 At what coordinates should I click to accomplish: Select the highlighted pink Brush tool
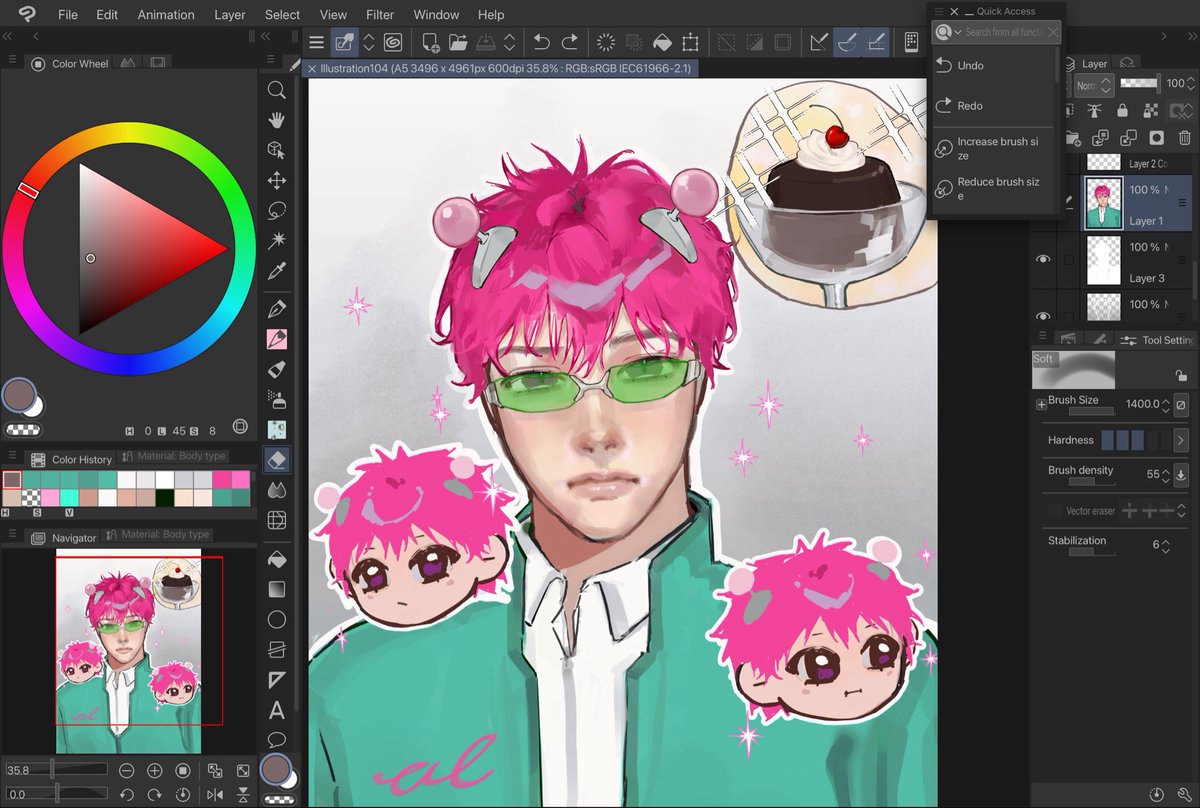click(277, 338)
